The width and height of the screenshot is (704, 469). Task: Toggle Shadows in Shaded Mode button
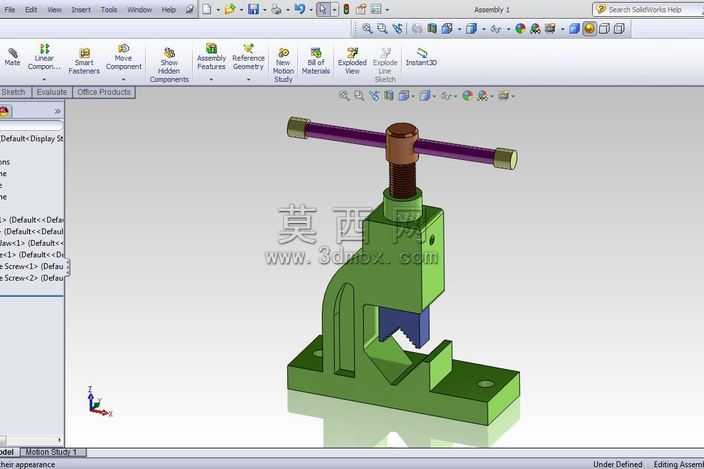(x=590, y=29)
